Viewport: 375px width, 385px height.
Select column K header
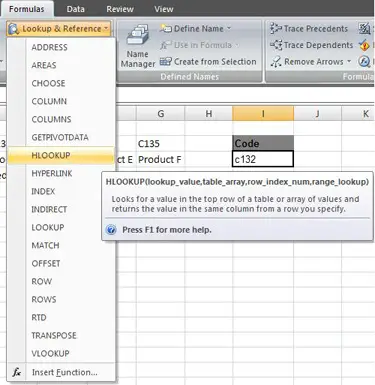click(x=359, y=114)
